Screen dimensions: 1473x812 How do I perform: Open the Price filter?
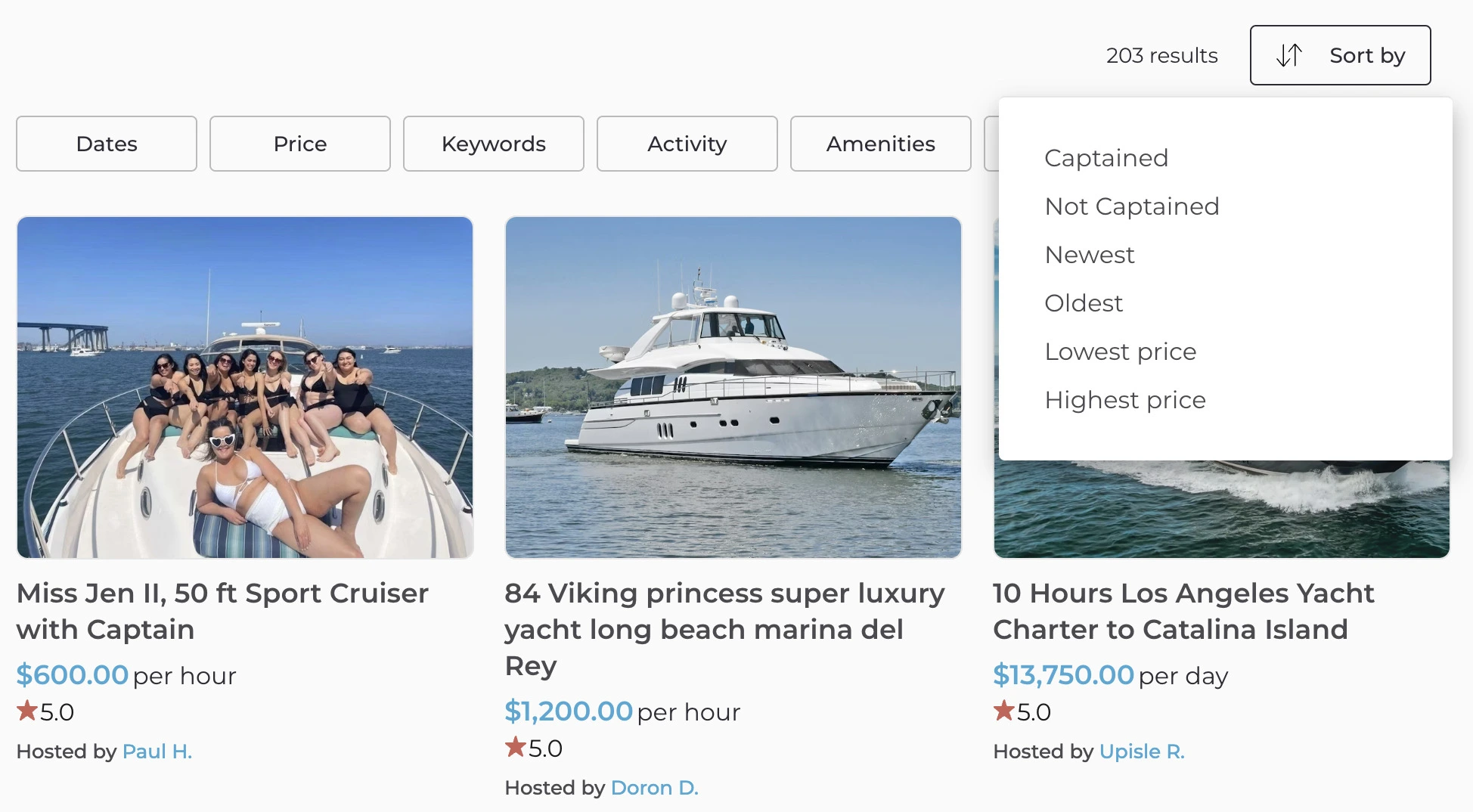(x=300, y=143)
